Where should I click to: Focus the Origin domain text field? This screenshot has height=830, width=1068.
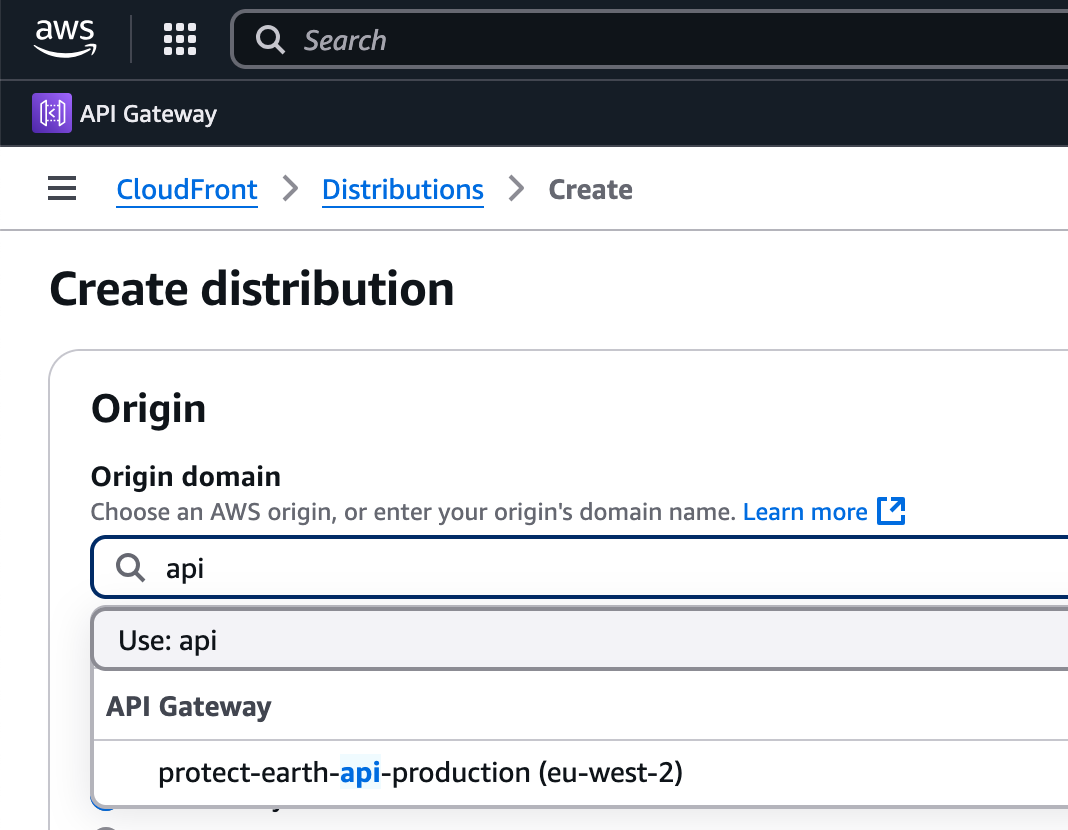400,567
